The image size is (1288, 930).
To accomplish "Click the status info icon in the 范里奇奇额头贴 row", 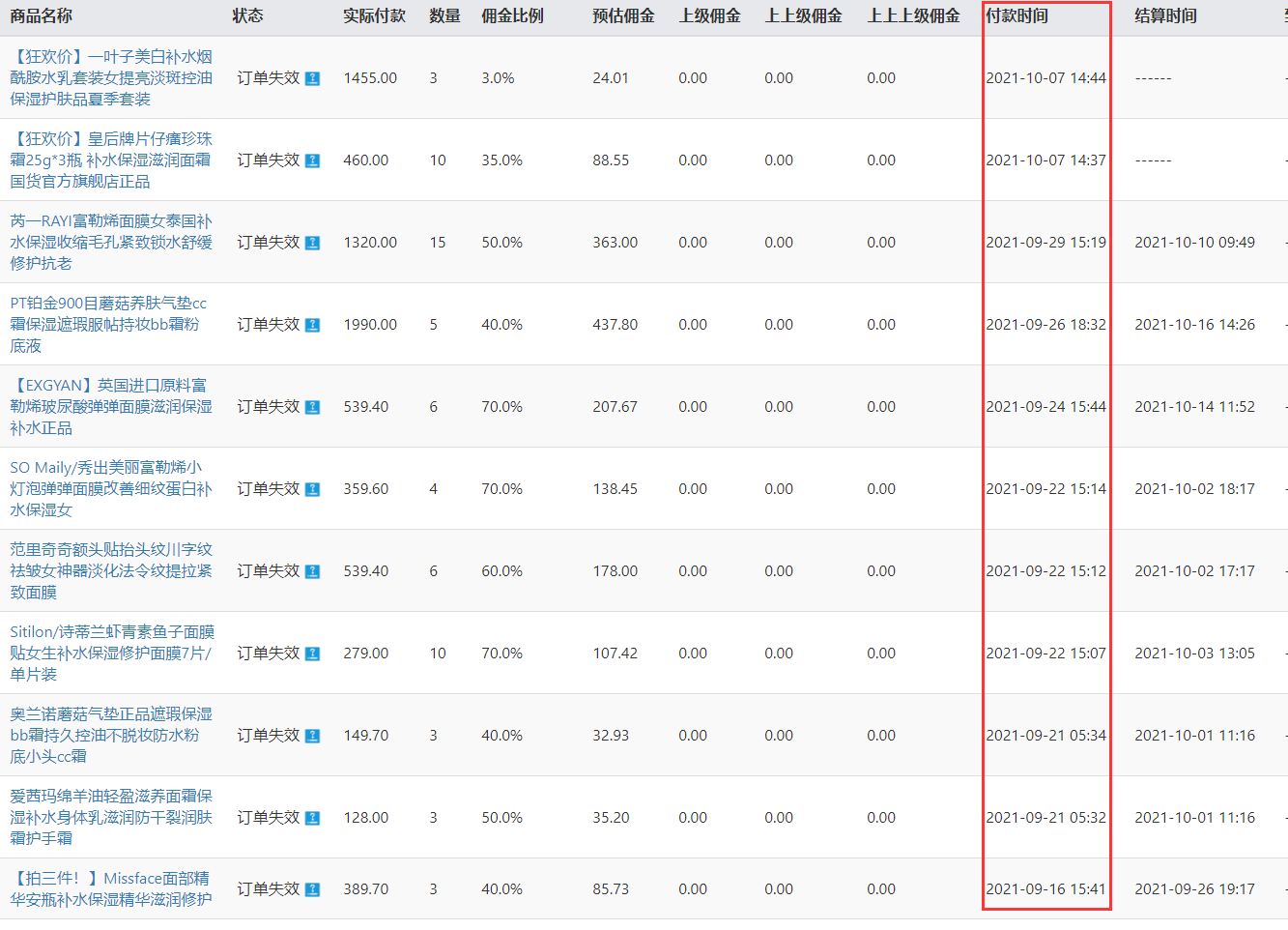I will click(x=312, y=571).
